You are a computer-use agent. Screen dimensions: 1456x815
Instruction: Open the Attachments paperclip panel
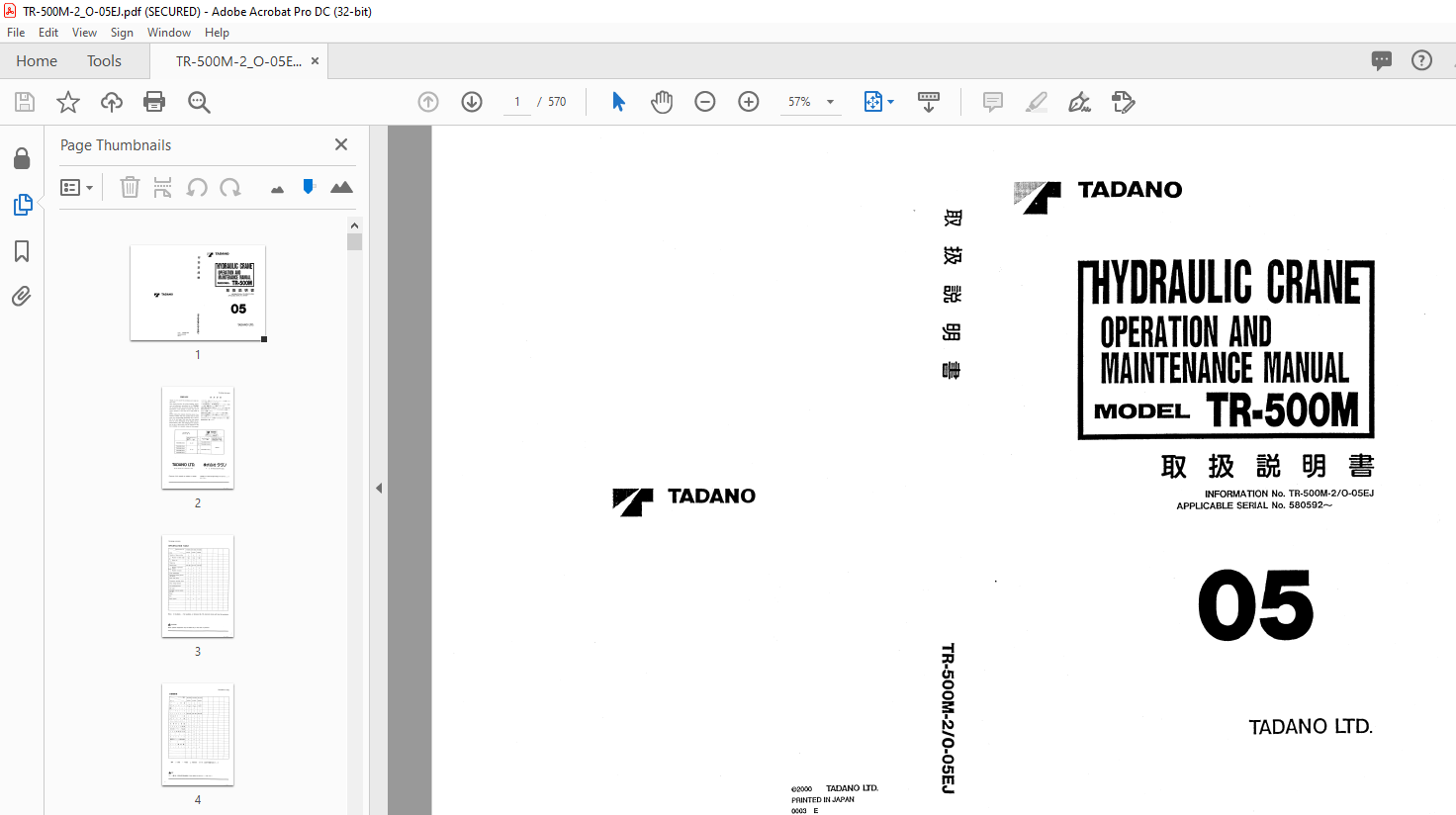[x=22, y=297]
